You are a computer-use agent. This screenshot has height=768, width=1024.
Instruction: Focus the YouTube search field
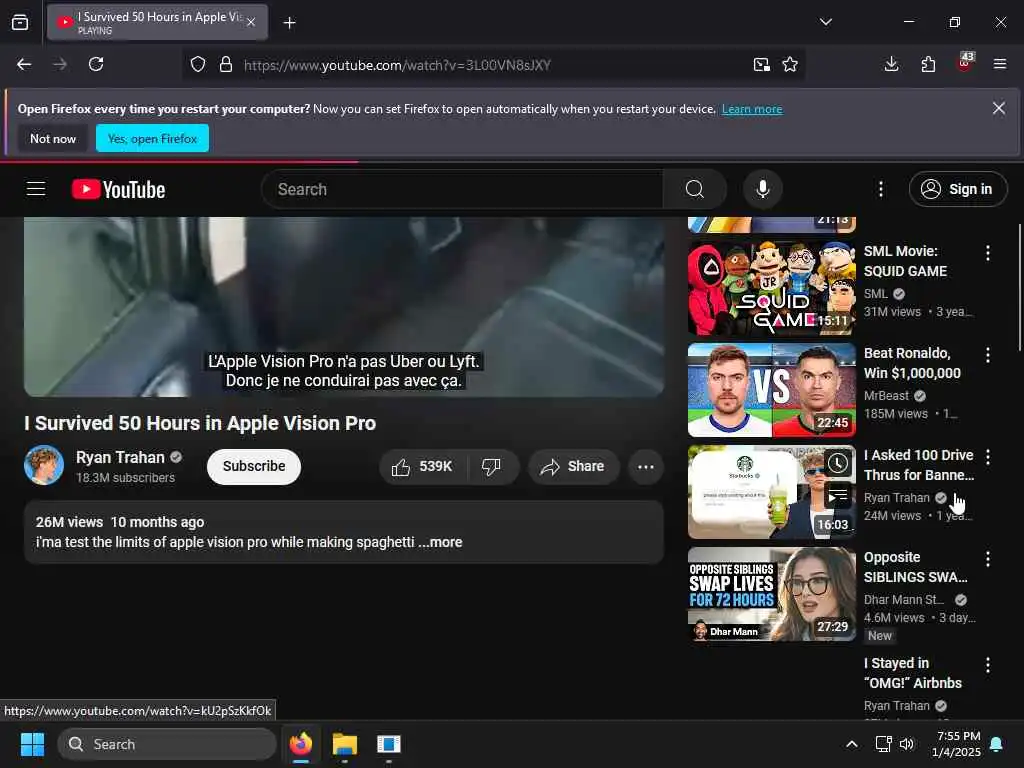(462, 189)
